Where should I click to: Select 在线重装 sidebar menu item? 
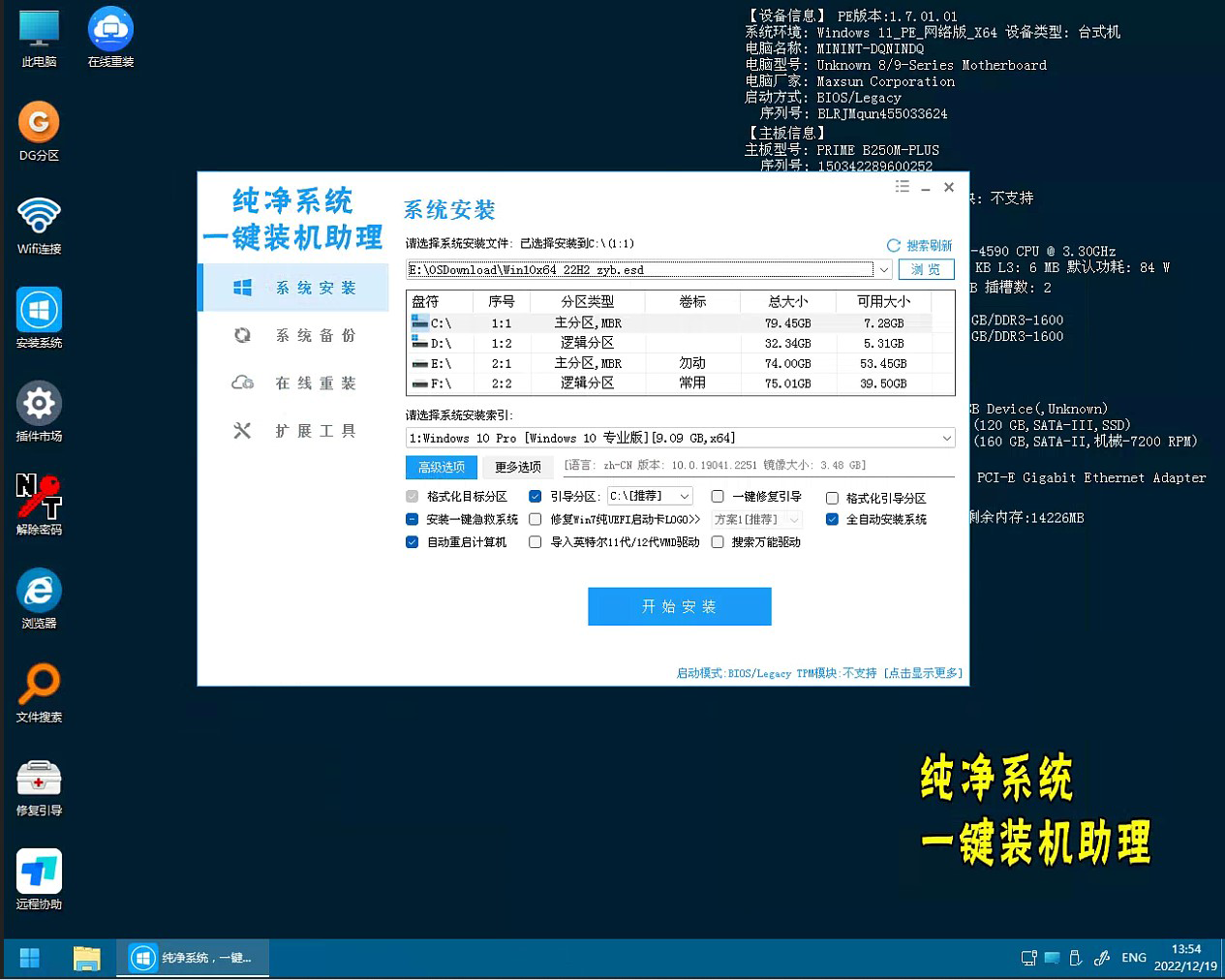[293, 383]
